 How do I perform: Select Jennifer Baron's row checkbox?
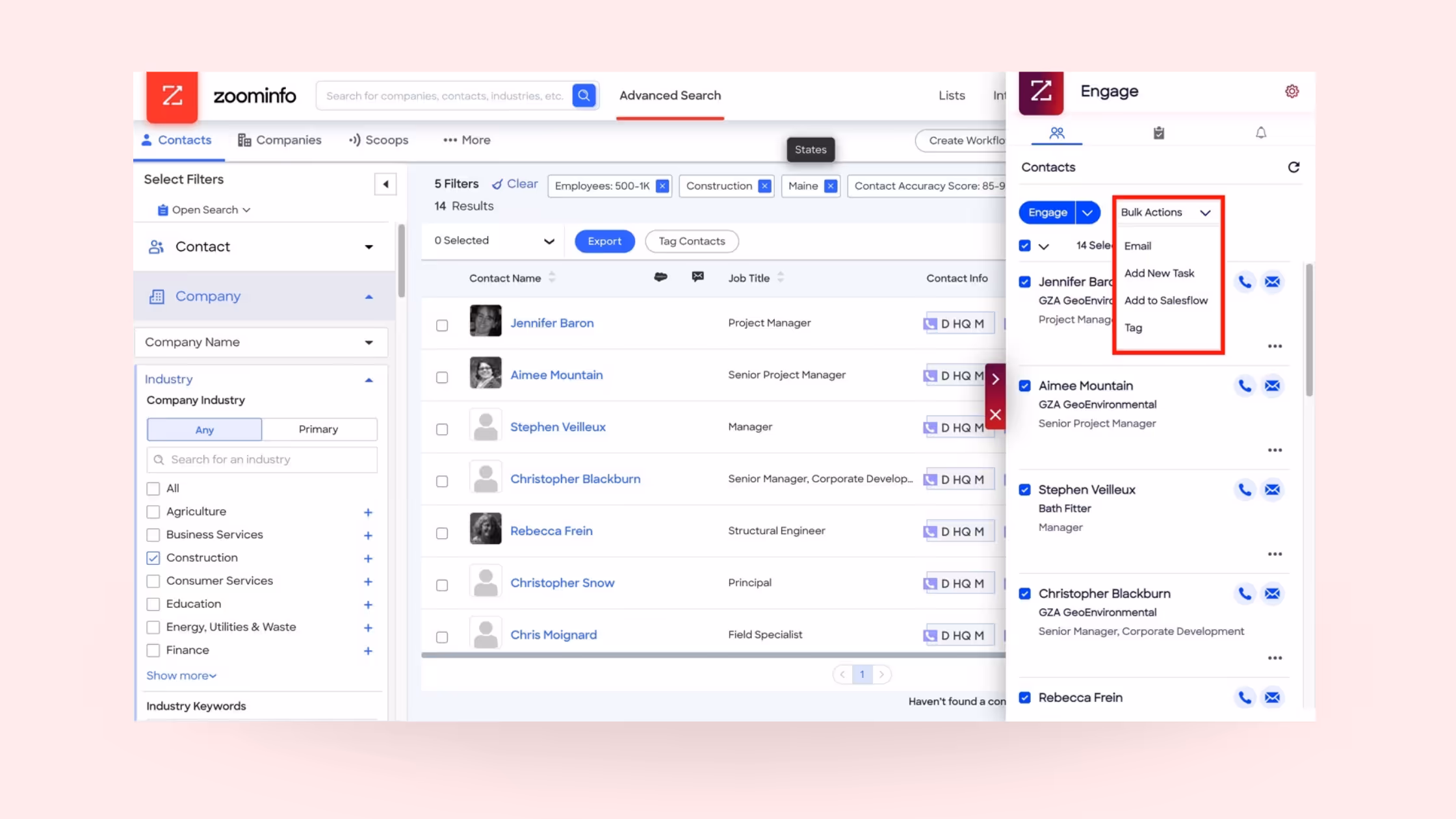click(442, 325)
